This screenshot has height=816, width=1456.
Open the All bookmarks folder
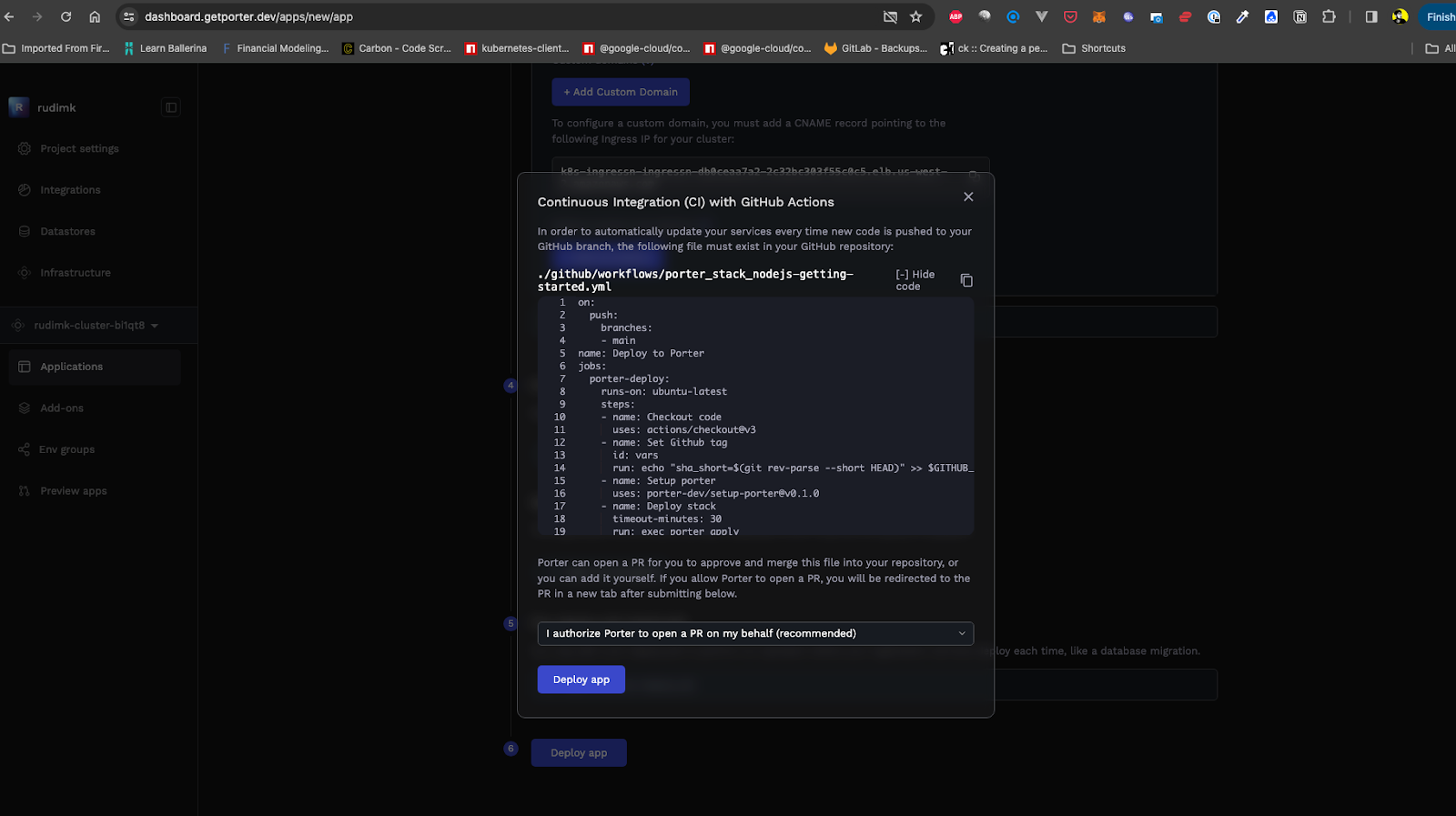pos(1441,48)
